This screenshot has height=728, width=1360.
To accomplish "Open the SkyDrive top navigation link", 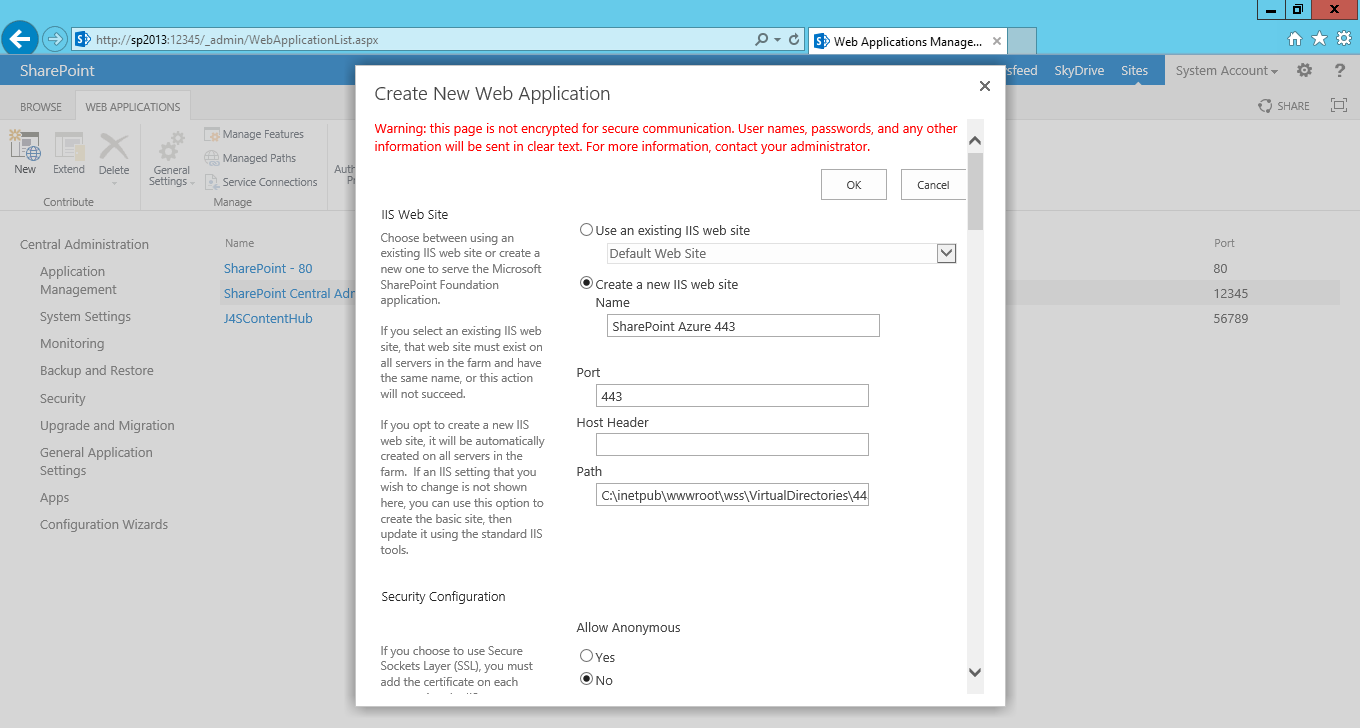I will [1079, 71].
